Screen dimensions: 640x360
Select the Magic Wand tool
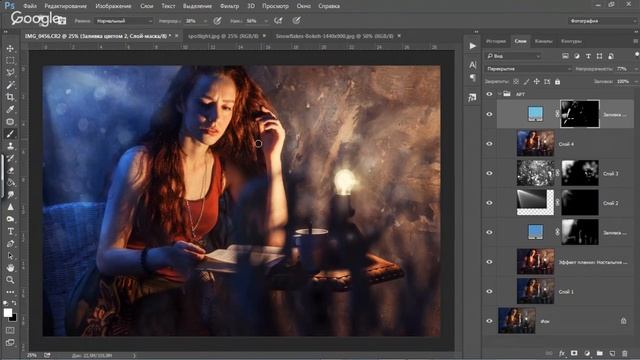click(x=10, y=85)
